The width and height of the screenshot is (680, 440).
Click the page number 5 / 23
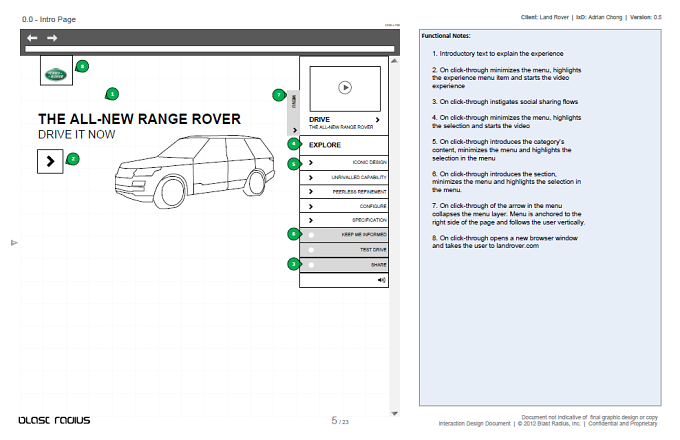(x=340, y=420)
